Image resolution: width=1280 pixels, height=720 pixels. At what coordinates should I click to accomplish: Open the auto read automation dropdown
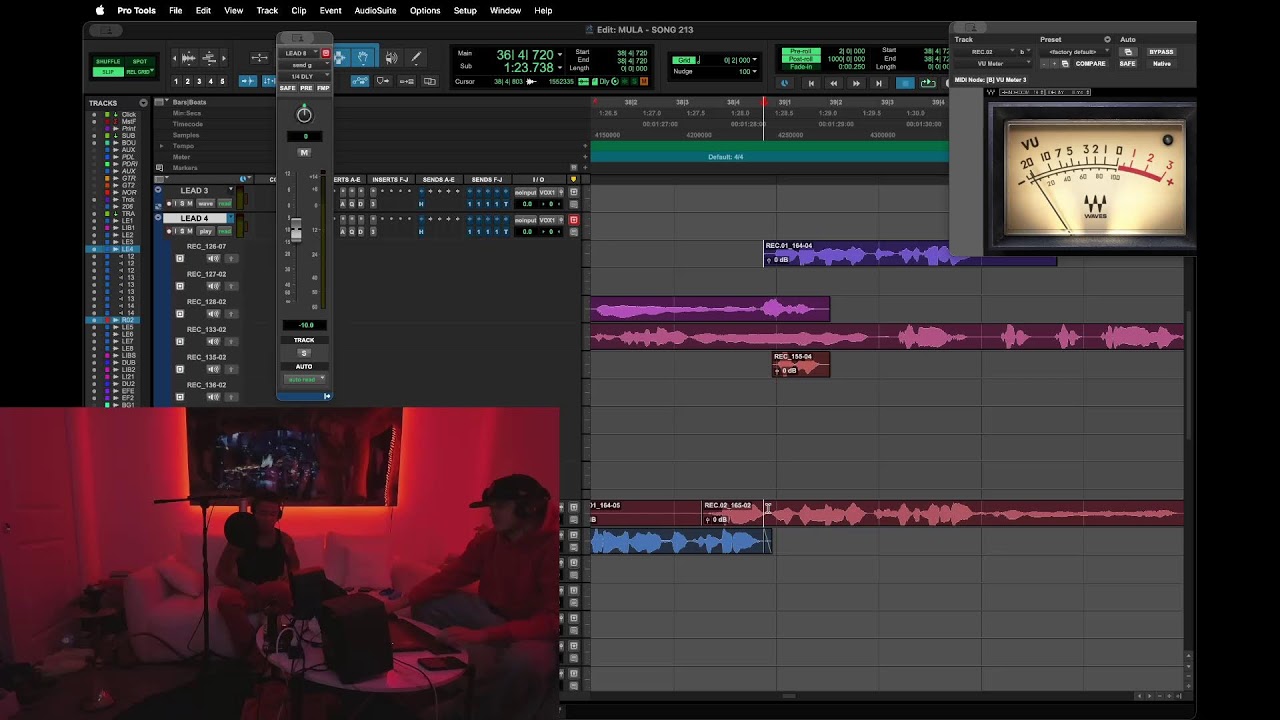pyautogui.click(x=304, y=379)
